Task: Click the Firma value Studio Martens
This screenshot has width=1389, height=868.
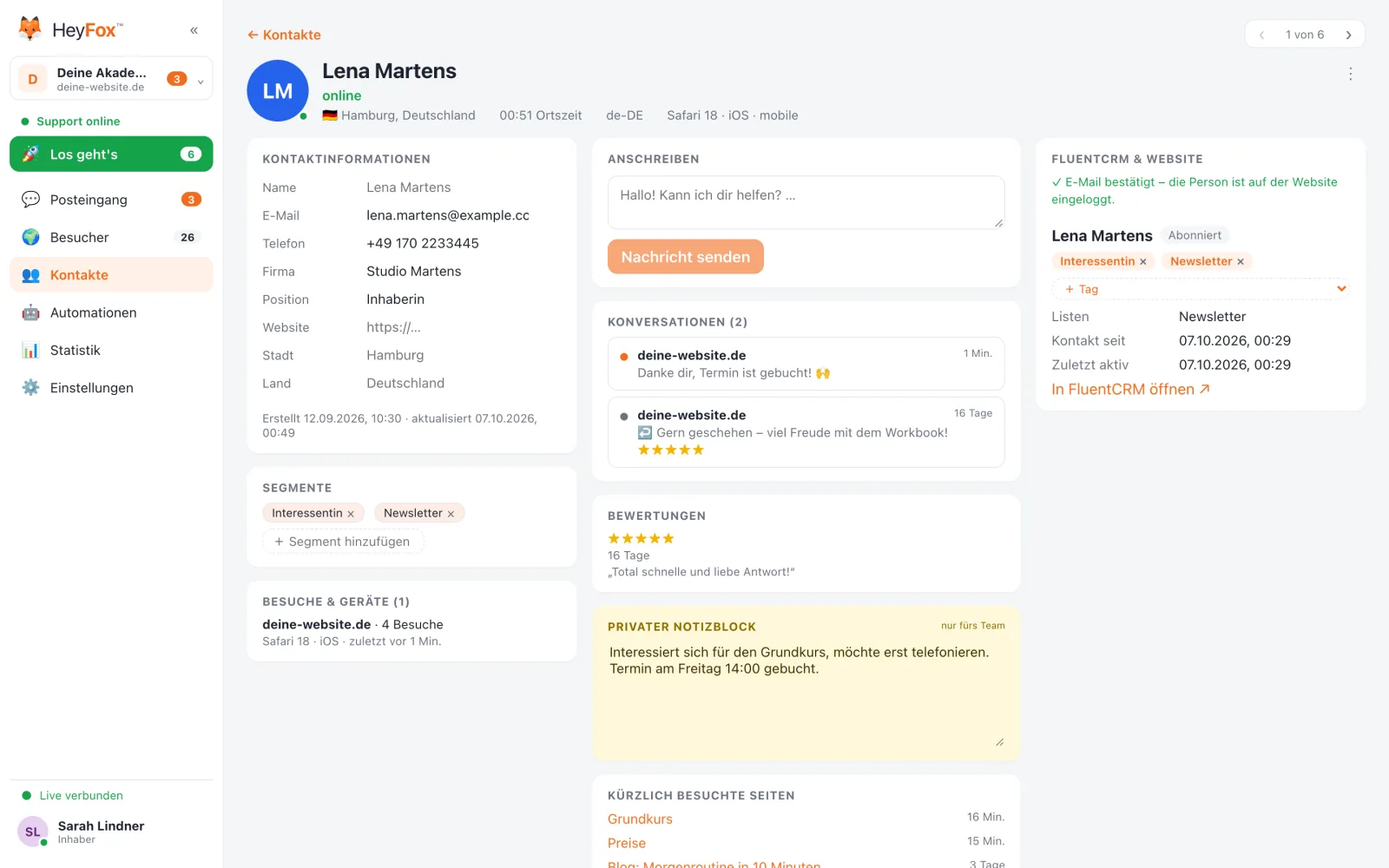Action: tap(414, 272)
